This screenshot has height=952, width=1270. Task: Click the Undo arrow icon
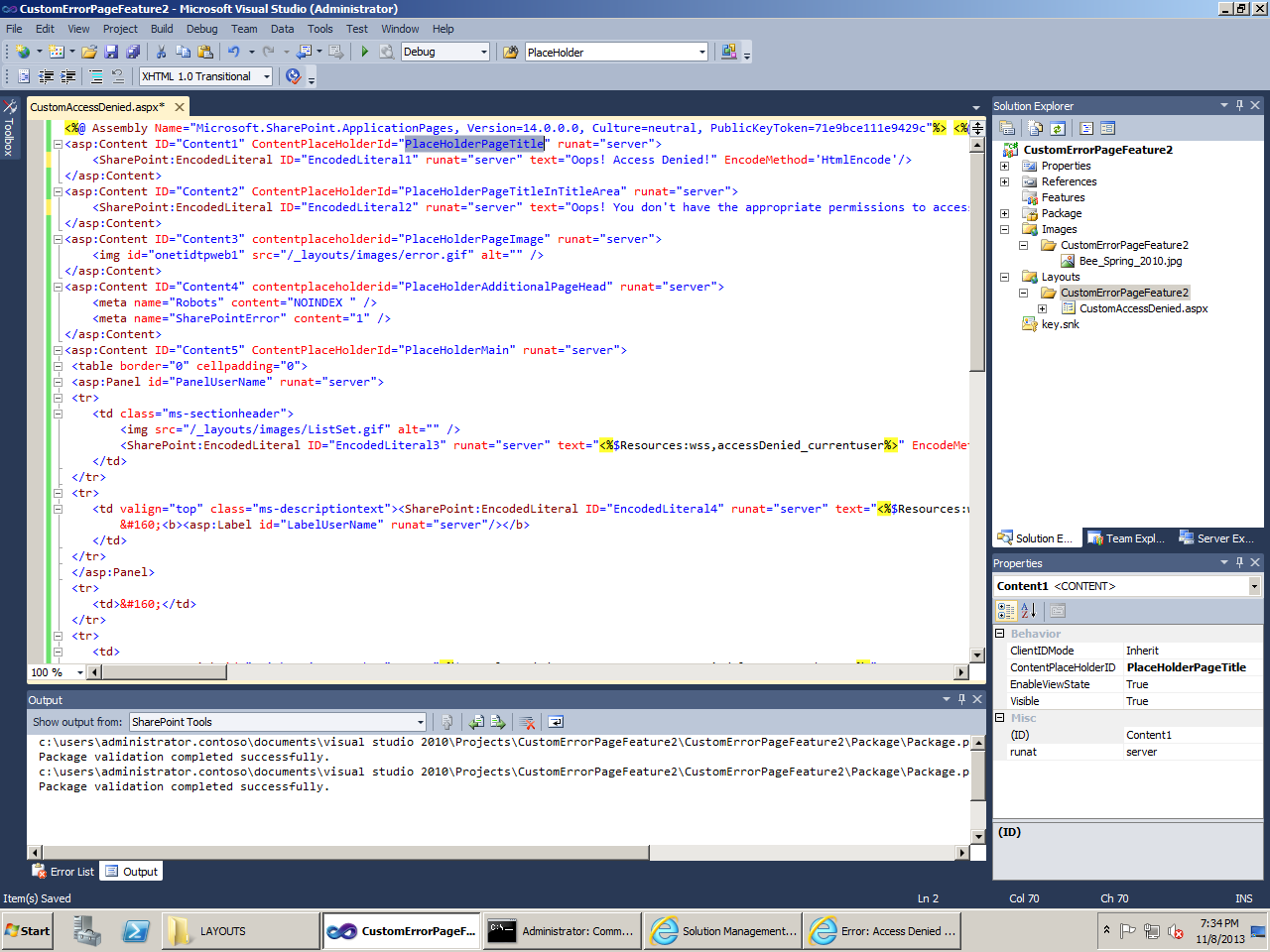[234, 52]
